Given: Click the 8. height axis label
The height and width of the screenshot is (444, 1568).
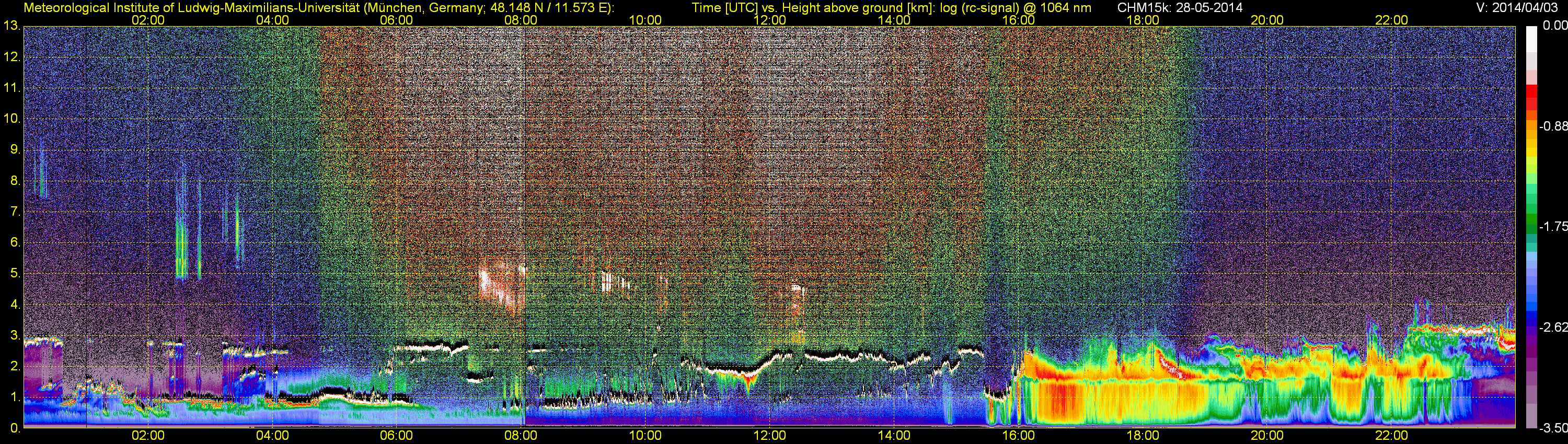Looking at the screenshot, I should [15, 181].
